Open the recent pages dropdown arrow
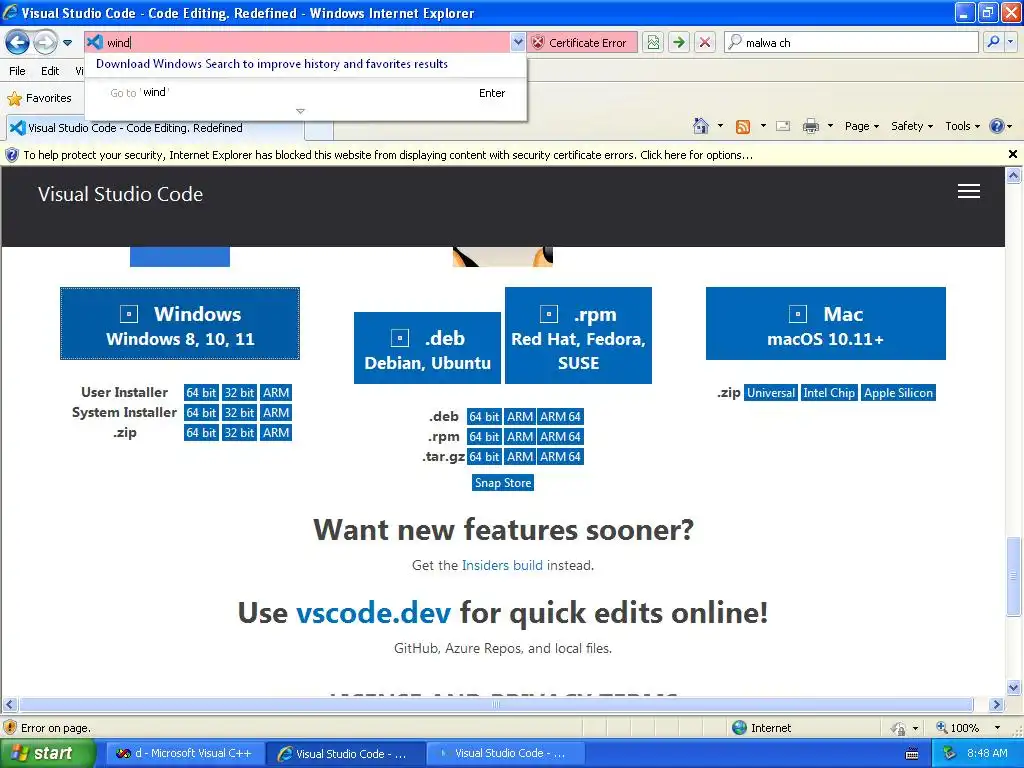The width and height of the screenshot is (1024, 768). point(67,43)
